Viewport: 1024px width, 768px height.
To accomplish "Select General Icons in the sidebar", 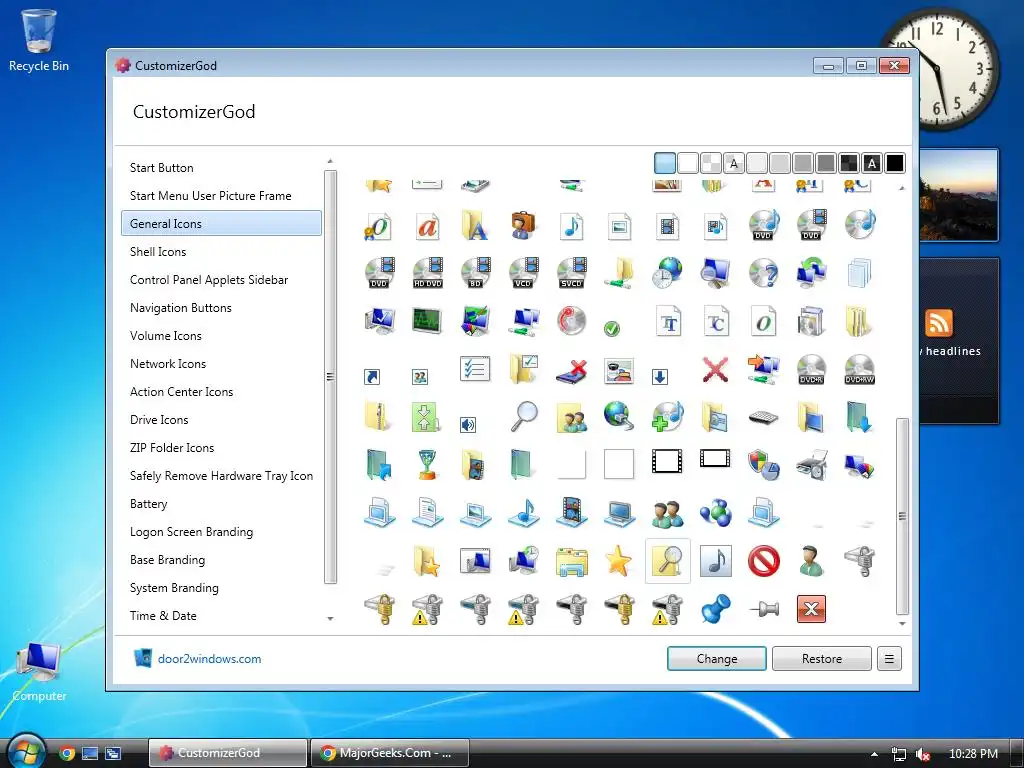I will [221, 223].
